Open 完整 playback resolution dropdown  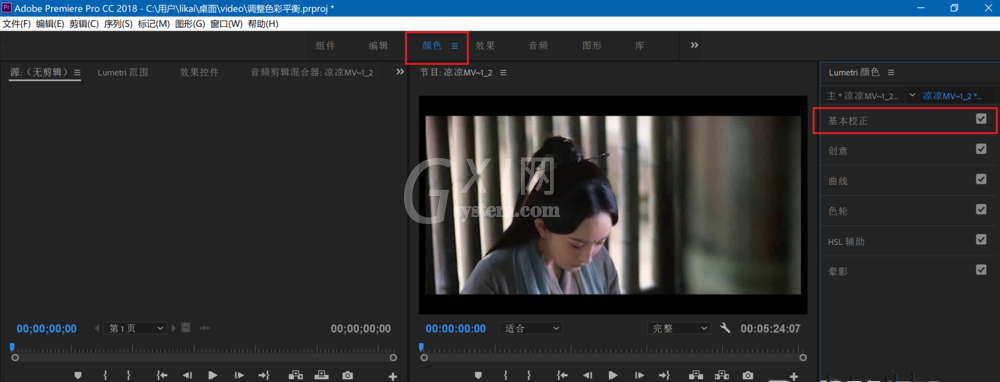(679, 328)
